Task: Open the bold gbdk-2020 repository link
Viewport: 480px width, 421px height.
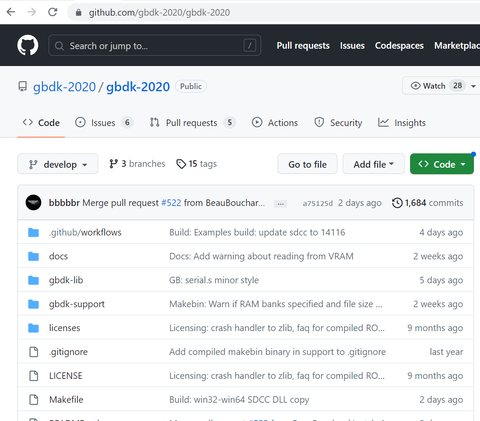Action: pos(138,87)
